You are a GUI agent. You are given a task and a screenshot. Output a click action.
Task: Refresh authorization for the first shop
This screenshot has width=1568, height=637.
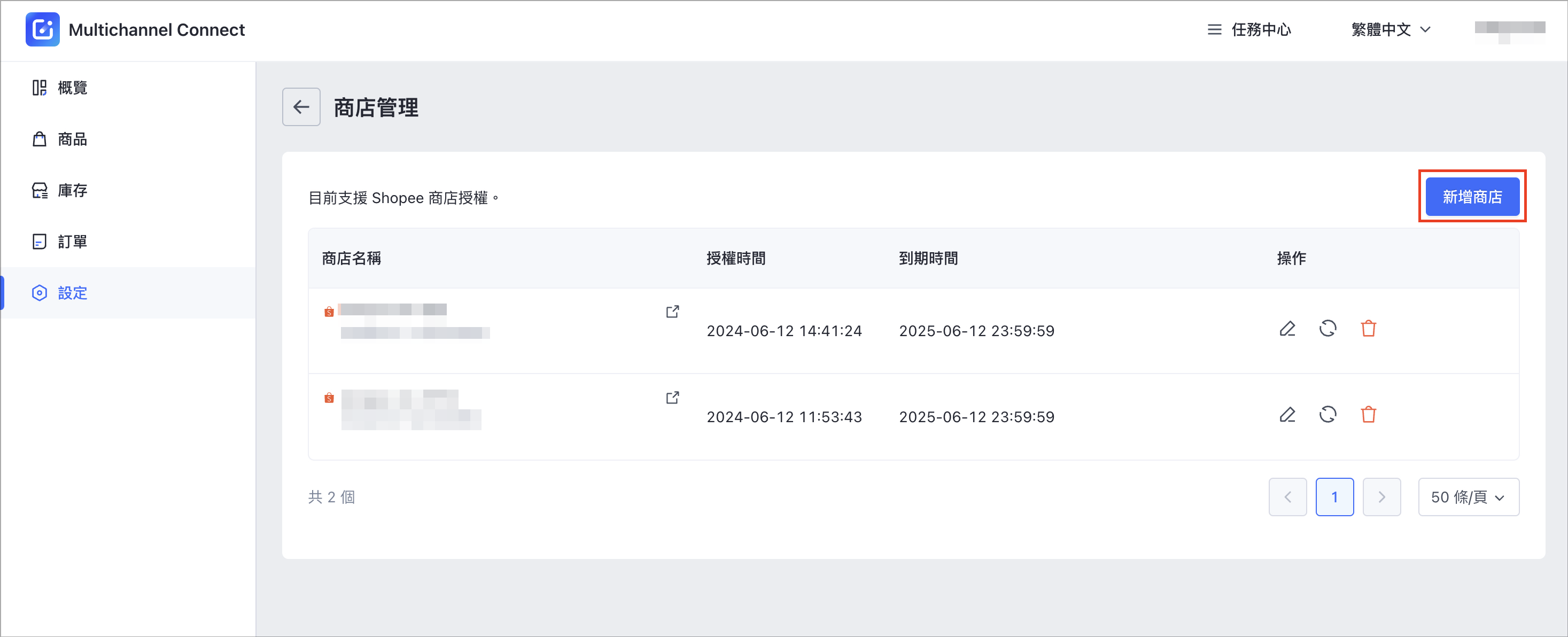[x=1328, y=329]
